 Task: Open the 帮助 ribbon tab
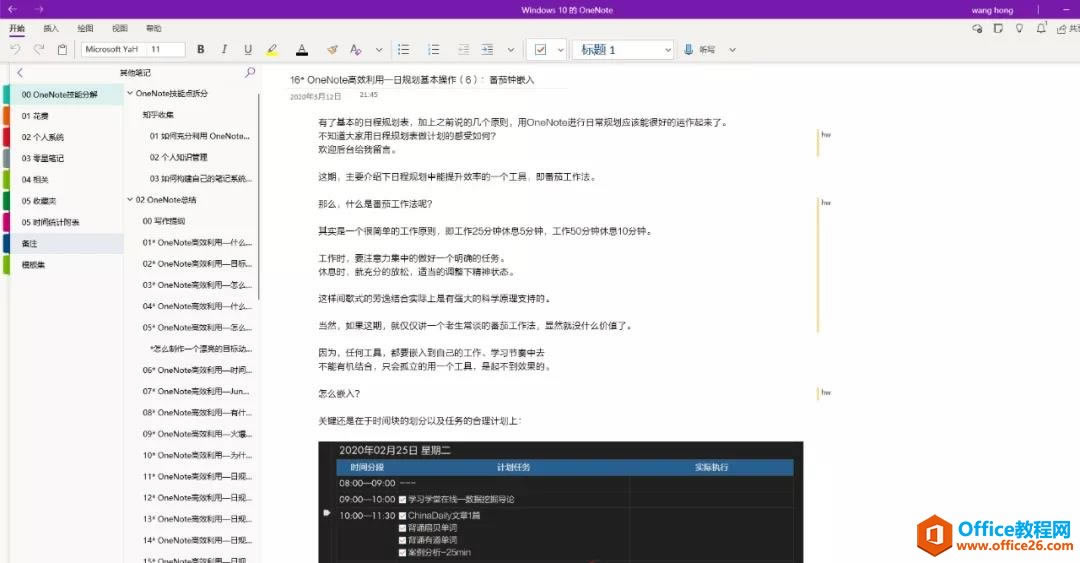pyautogui.click(x=154, y=28)
